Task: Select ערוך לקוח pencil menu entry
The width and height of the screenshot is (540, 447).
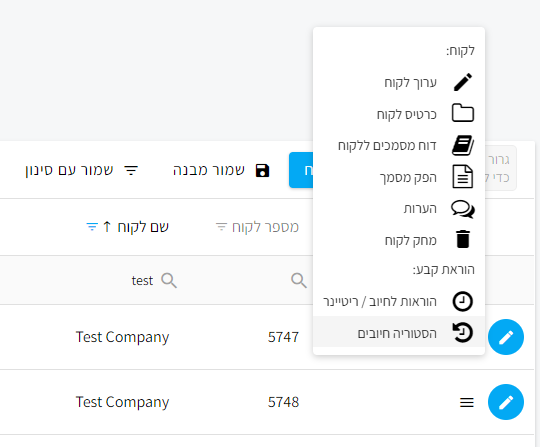Action: (399, 82)
